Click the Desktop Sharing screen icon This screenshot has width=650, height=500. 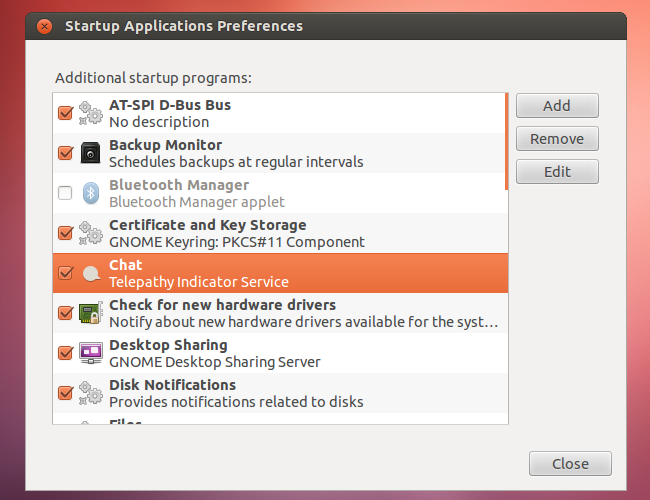pos(90,353)
